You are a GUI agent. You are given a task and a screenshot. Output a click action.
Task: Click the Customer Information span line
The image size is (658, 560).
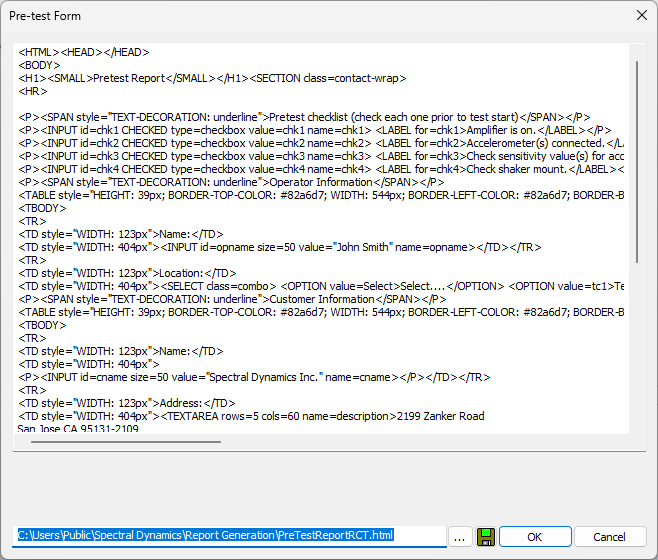click(x=230, y=299)
